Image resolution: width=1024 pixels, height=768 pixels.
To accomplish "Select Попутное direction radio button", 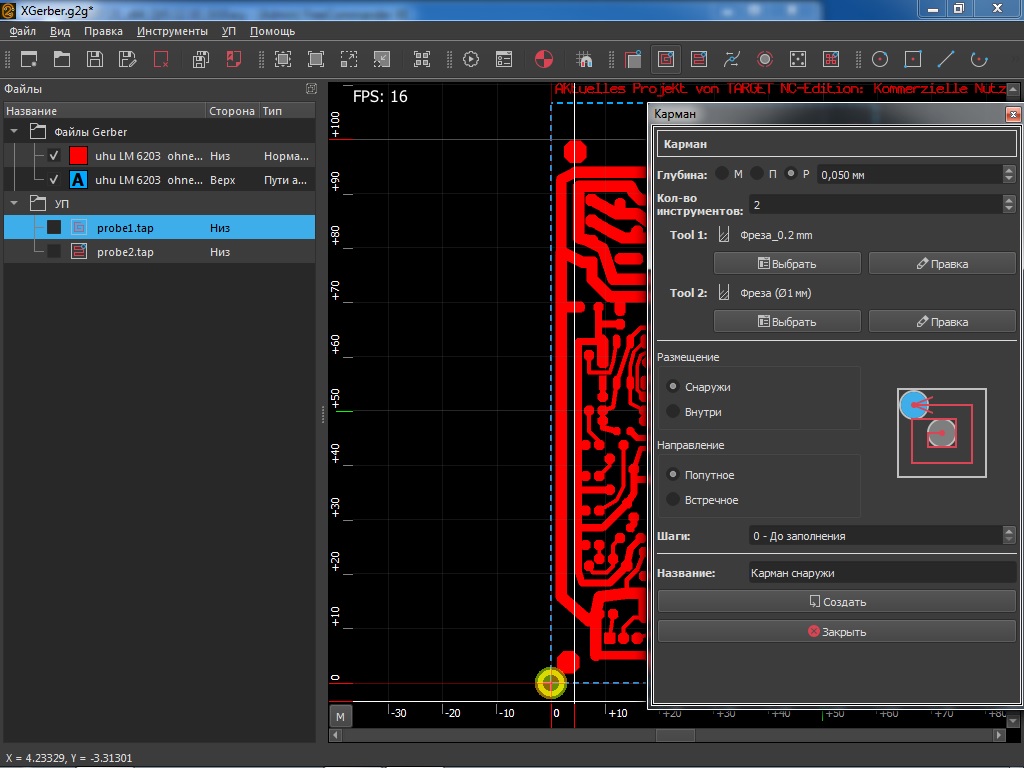I will 673,474.
